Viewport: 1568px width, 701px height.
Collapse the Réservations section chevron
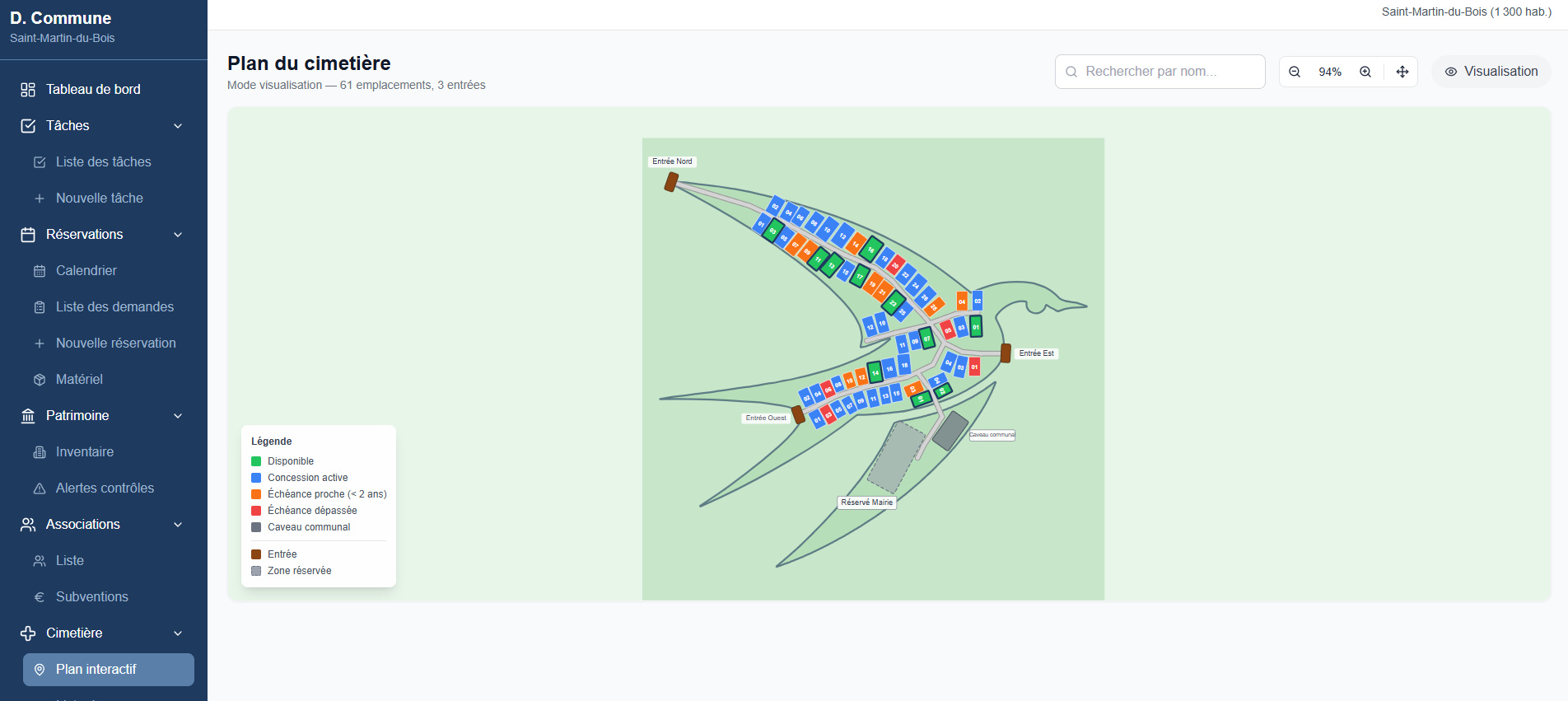click(x=178, y=235)
